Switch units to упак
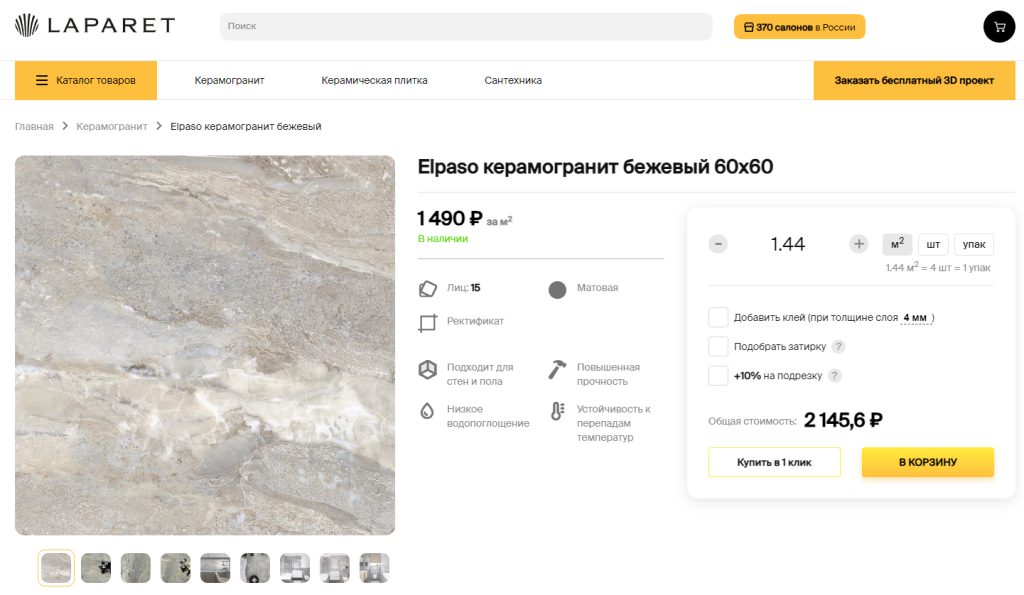 tap(974, 244)
